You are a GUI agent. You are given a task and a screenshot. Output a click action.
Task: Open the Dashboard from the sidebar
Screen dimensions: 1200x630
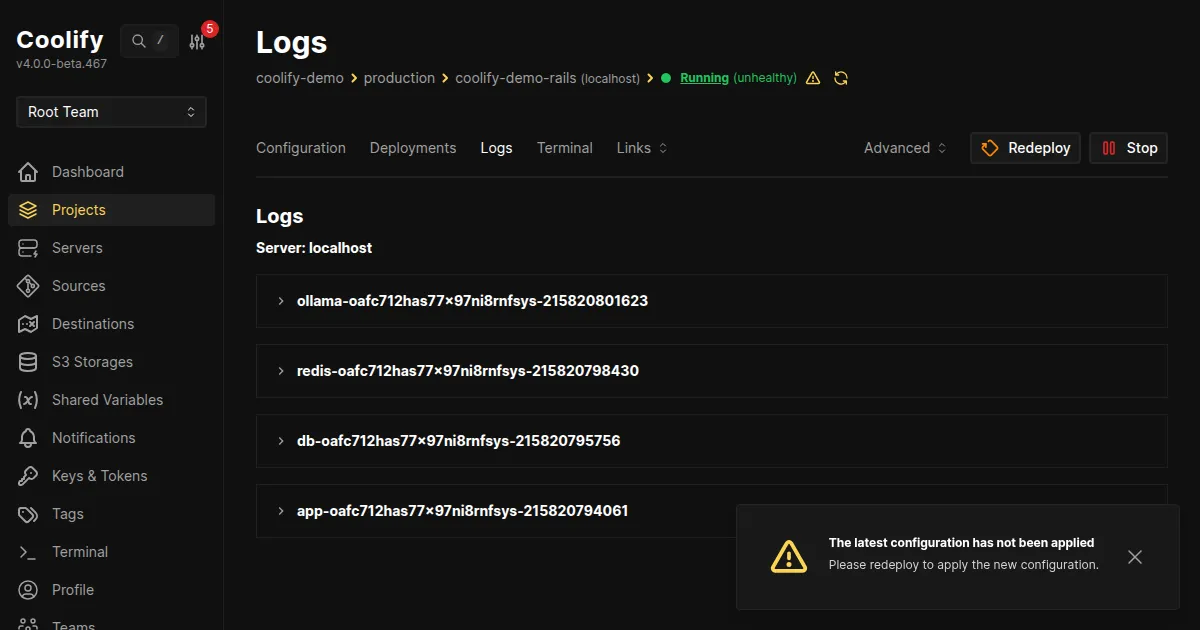(x=86, y=171)
